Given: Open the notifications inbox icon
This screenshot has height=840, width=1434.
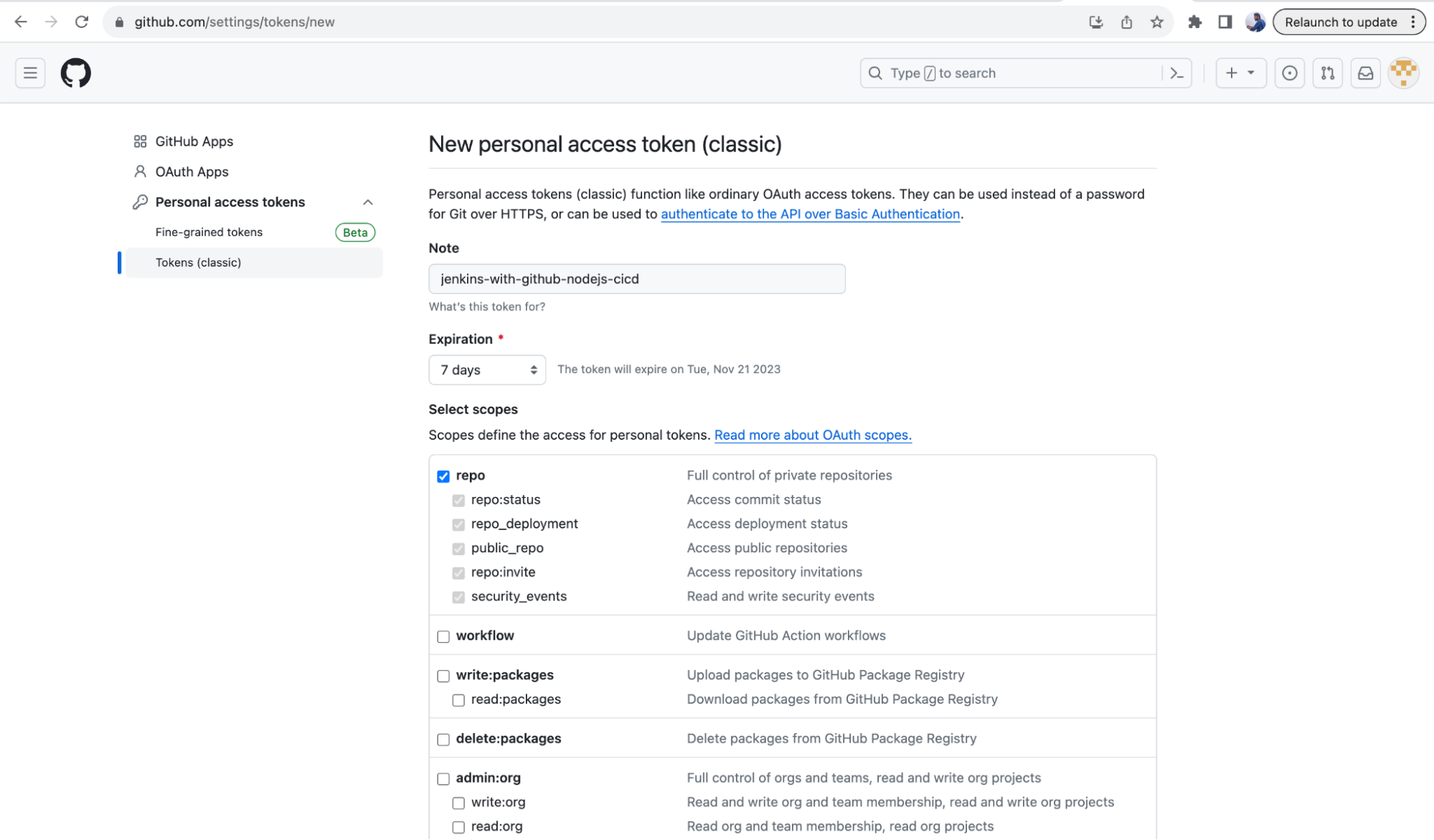Looking at the screenshot, I should 1364,72.
